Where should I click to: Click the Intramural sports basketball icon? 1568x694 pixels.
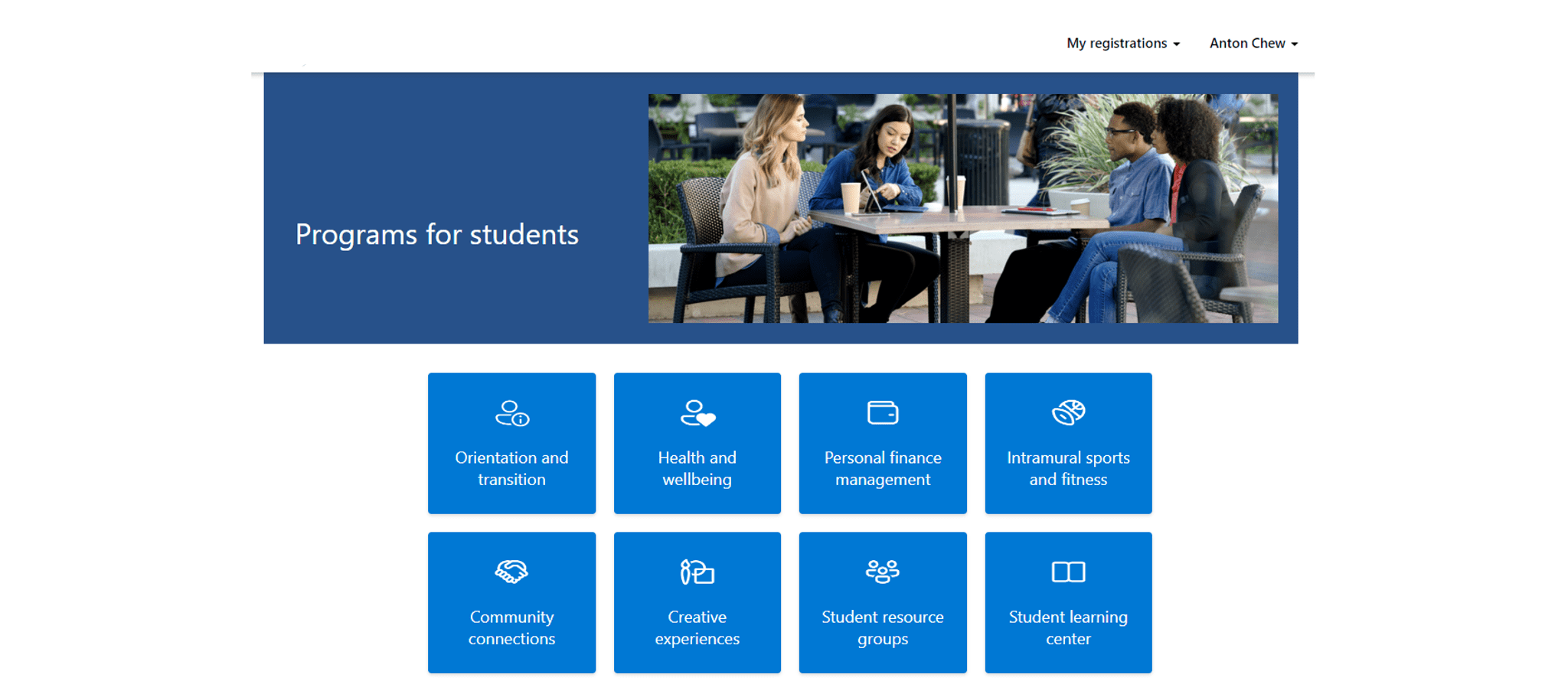1067,413
